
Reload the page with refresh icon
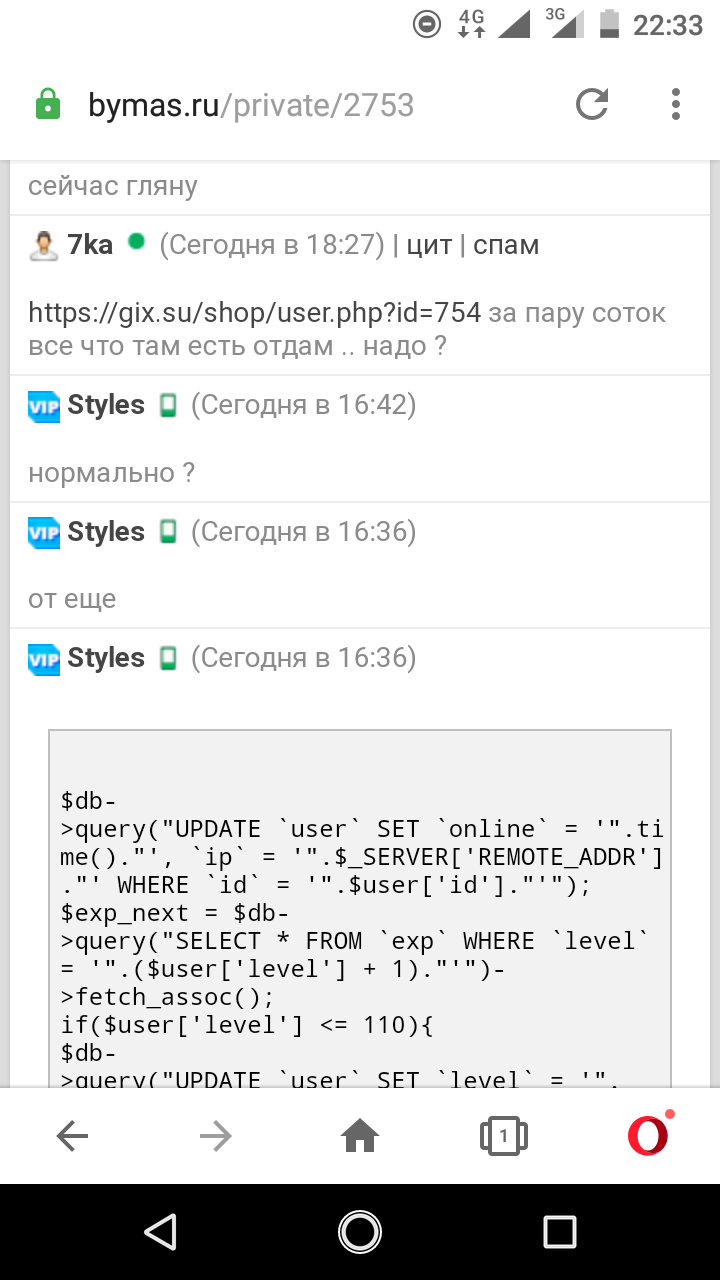pos(592,104)
